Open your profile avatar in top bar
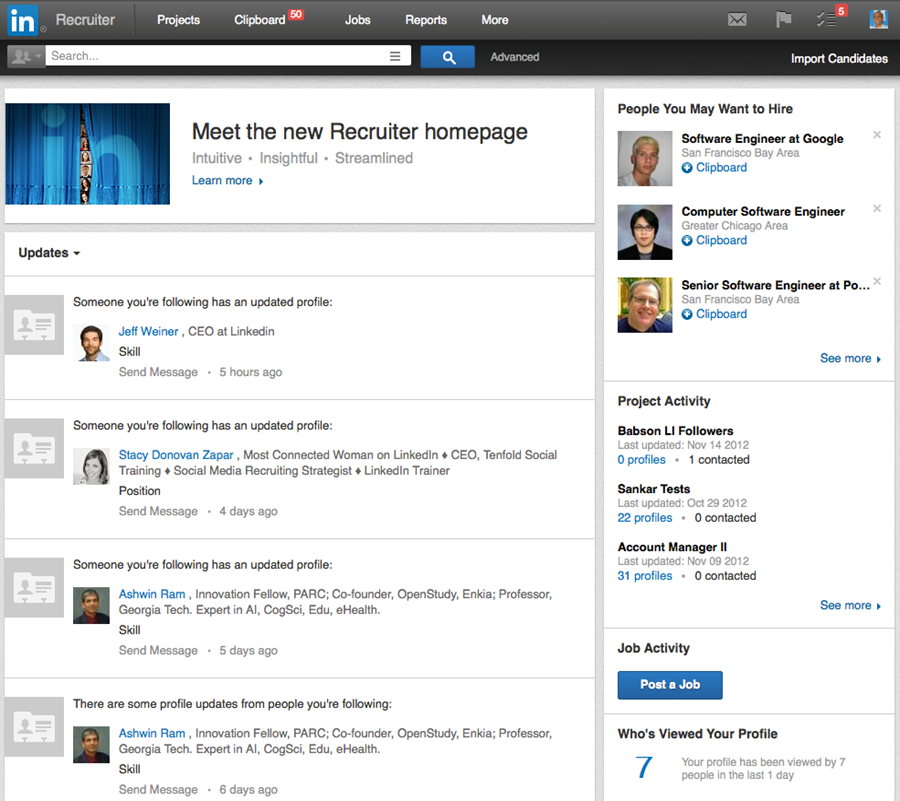 pyautogui.click(x=878, y=19)
